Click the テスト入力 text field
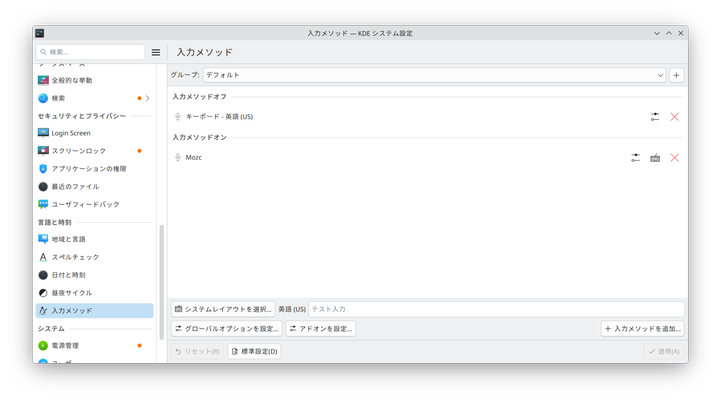The height and width of the screenshot is (401, 720). click(x=496, y=309)
